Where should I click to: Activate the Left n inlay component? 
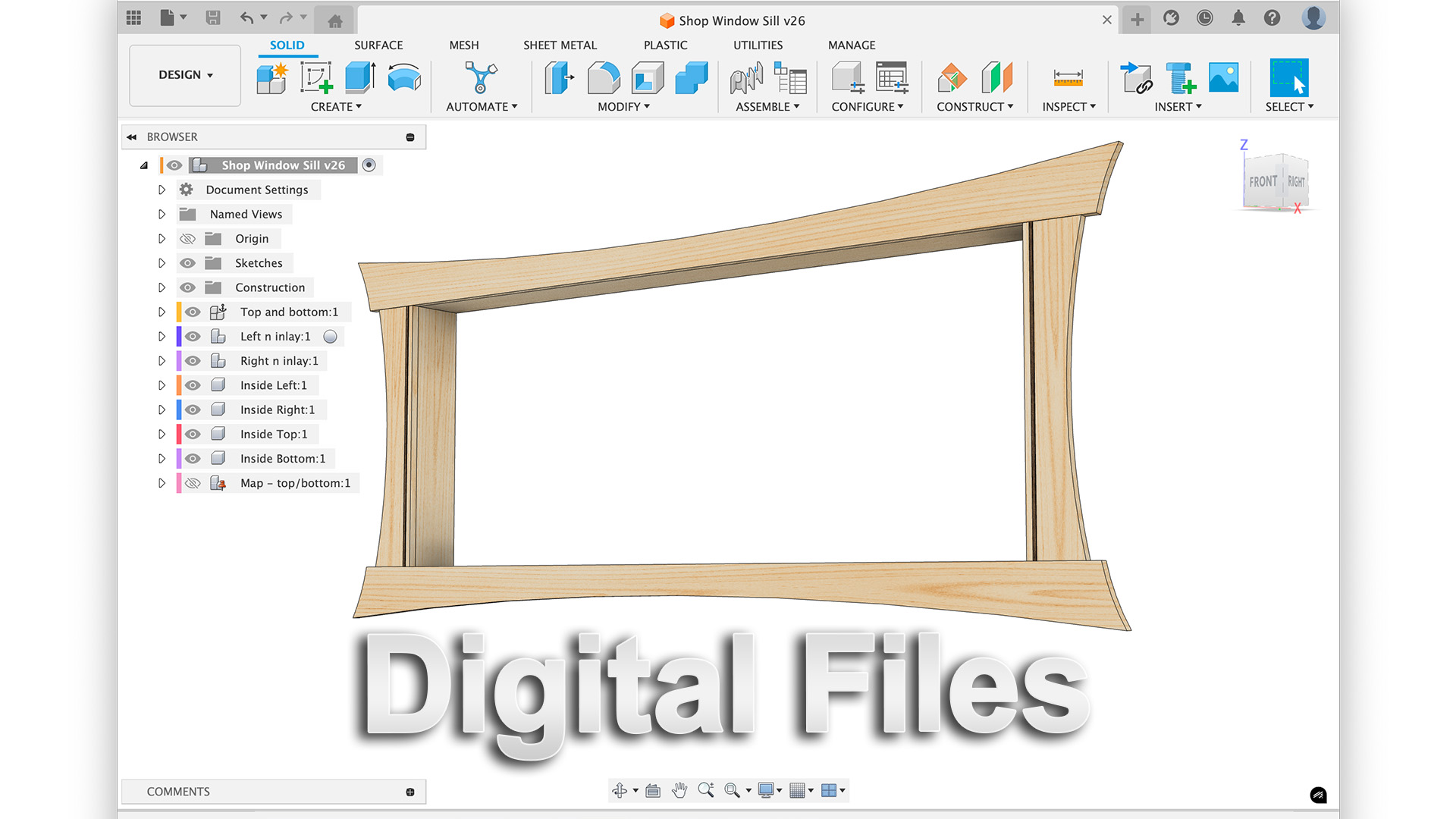(x=331, y=337)
